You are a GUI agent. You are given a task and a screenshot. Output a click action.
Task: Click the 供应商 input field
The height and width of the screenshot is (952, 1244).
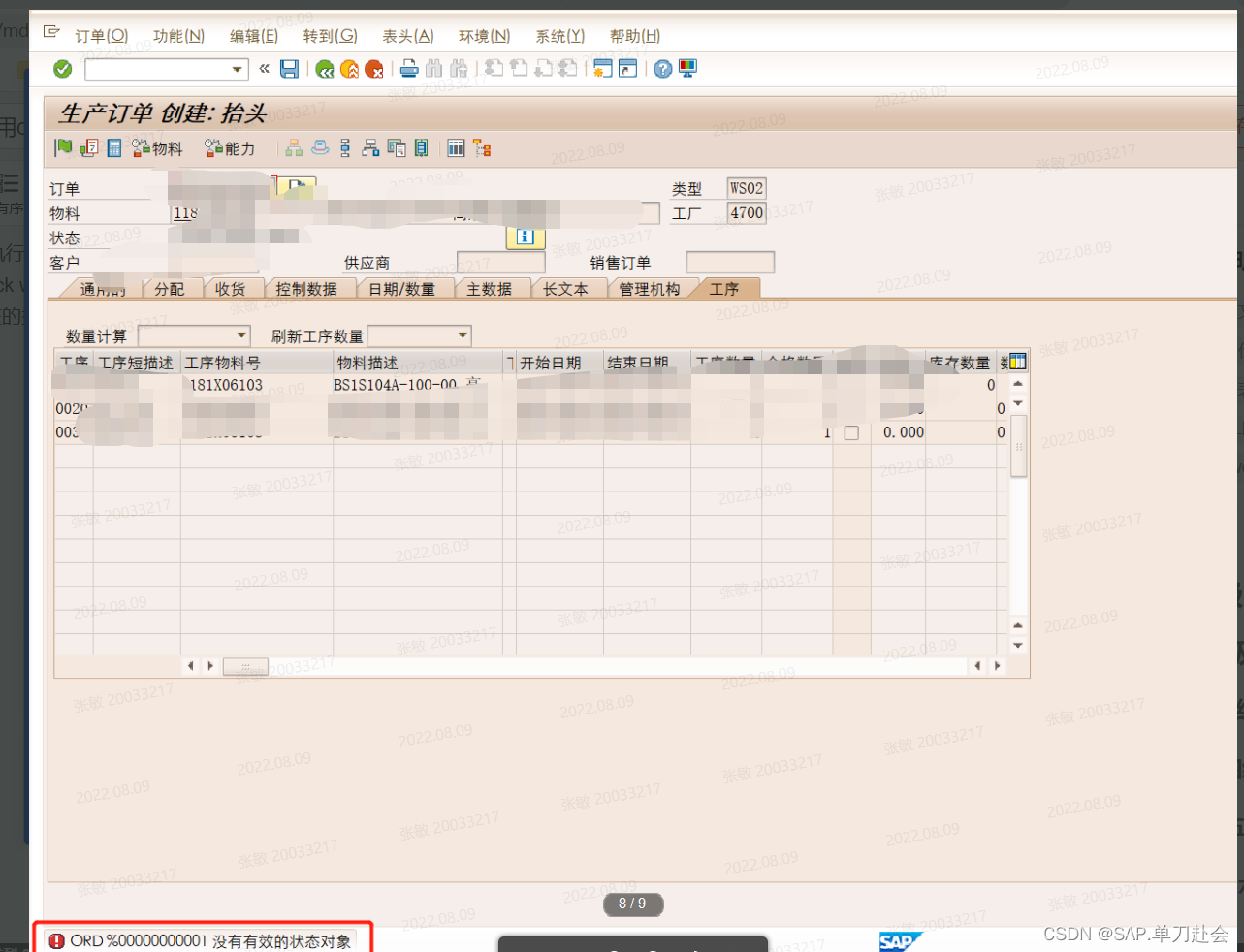501,263
